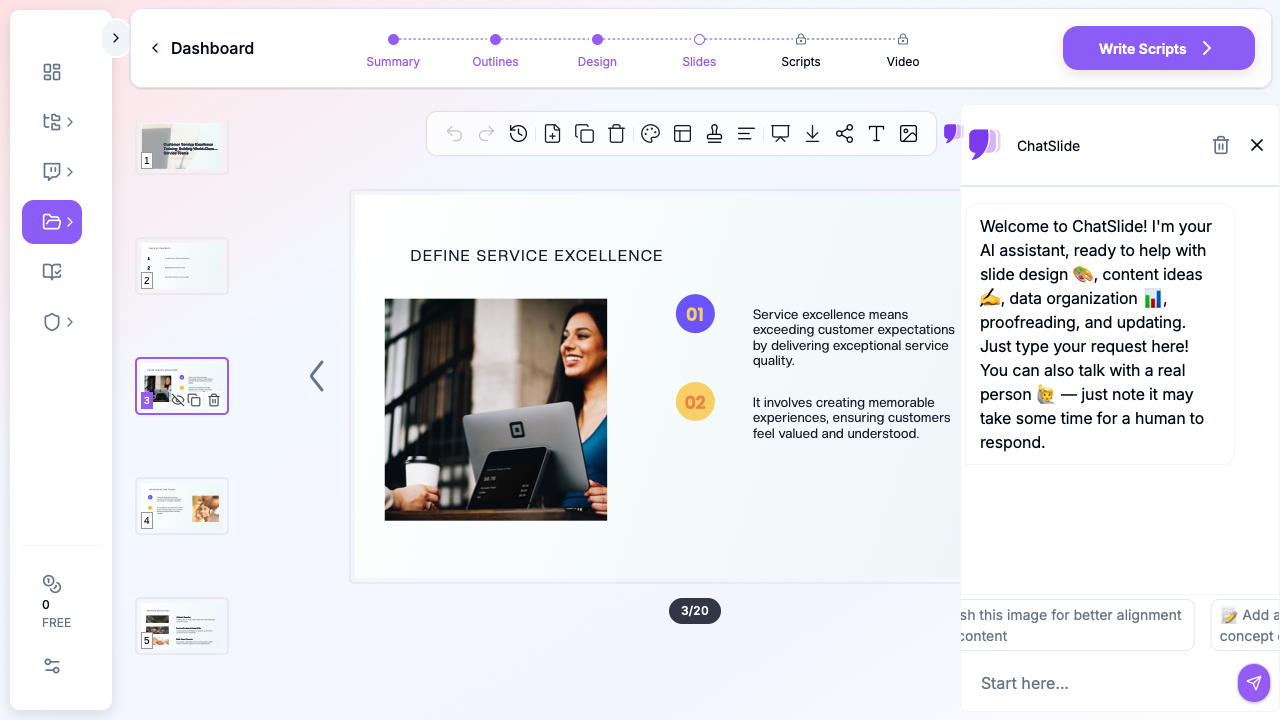
Task: Go to the Outlines step
Action: click(495, 49)
